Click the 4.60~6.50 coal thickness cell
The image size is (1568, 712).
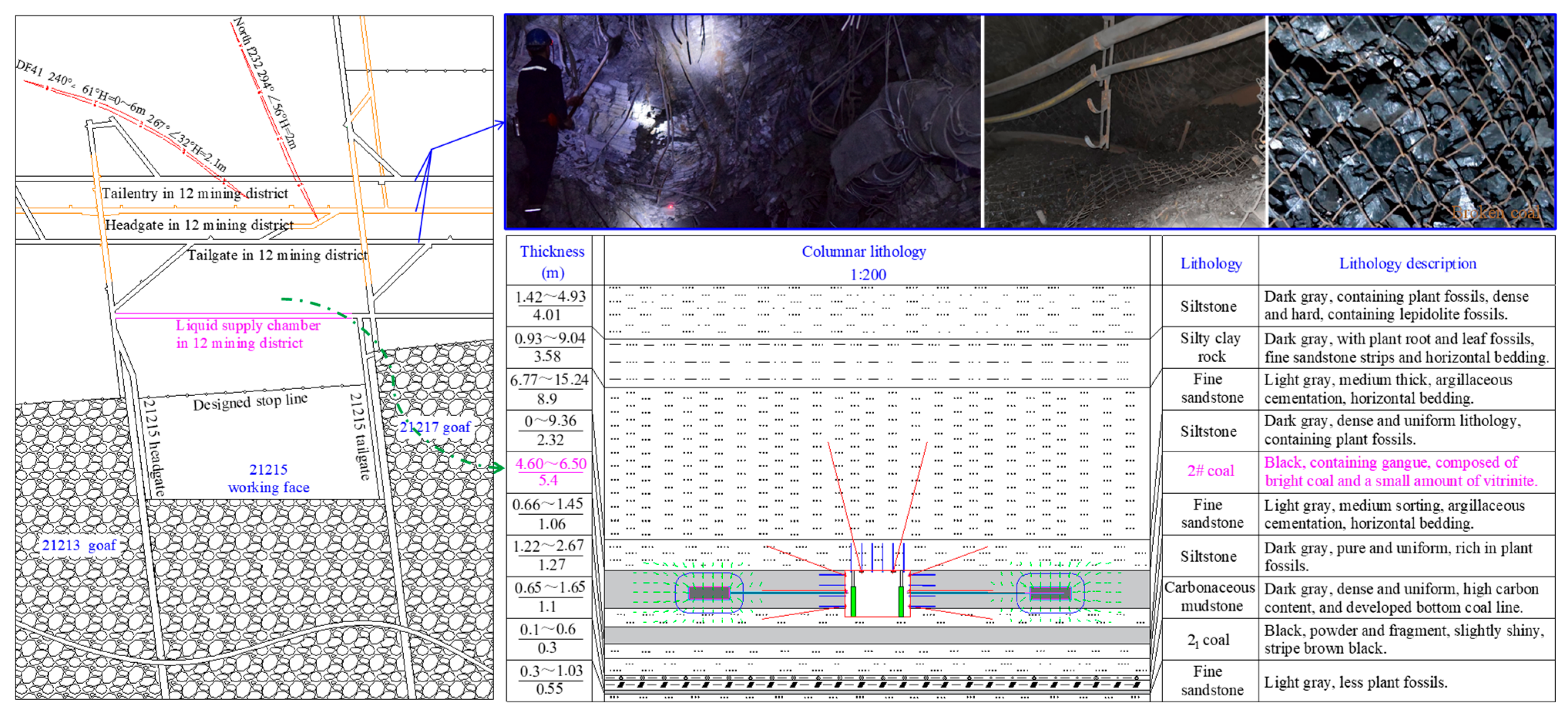[x=550, y=472]
